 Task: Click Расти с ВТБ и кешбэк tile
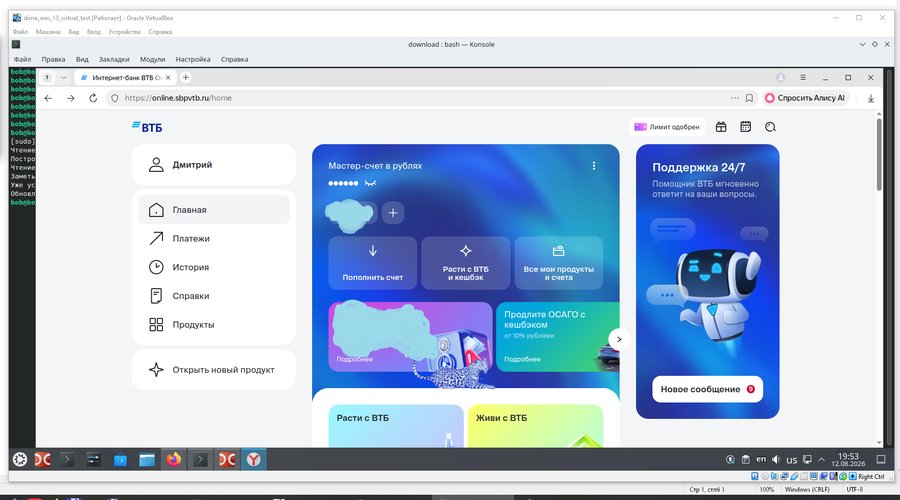(x=465, y=263)
